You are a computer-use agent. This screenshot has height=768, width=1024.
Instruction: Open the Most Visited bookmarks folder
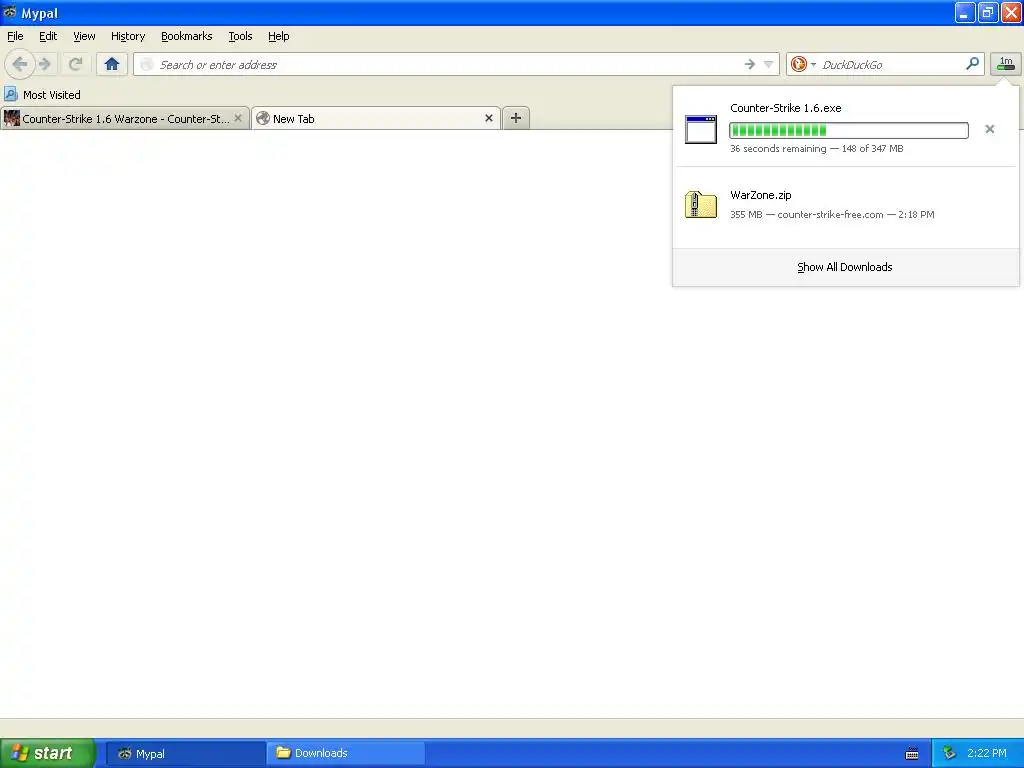(42, 95)
